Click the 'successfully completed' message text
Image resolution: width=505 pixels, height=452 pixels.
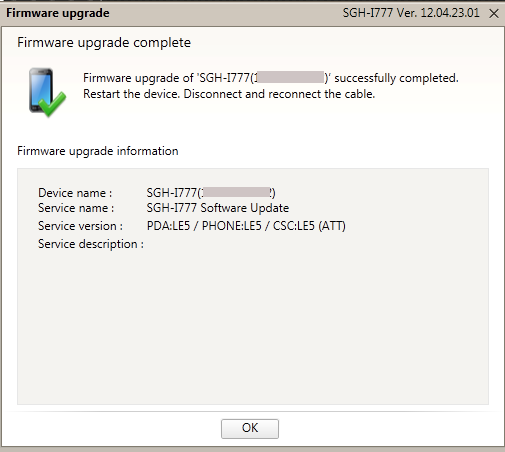click(x=396, y=78)
